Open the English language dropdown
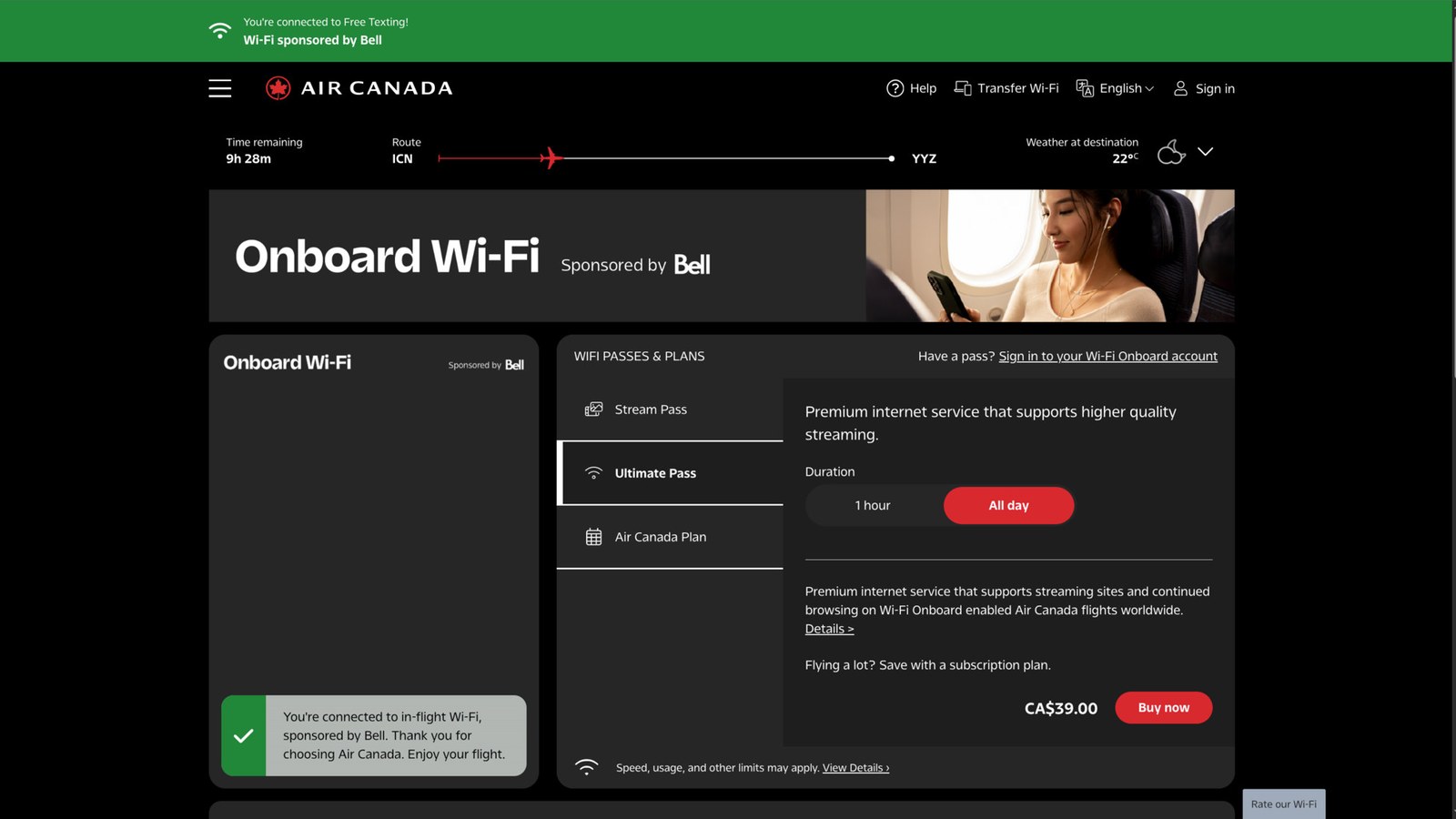Screen dimensions: 1456x819 point(1127,88)
